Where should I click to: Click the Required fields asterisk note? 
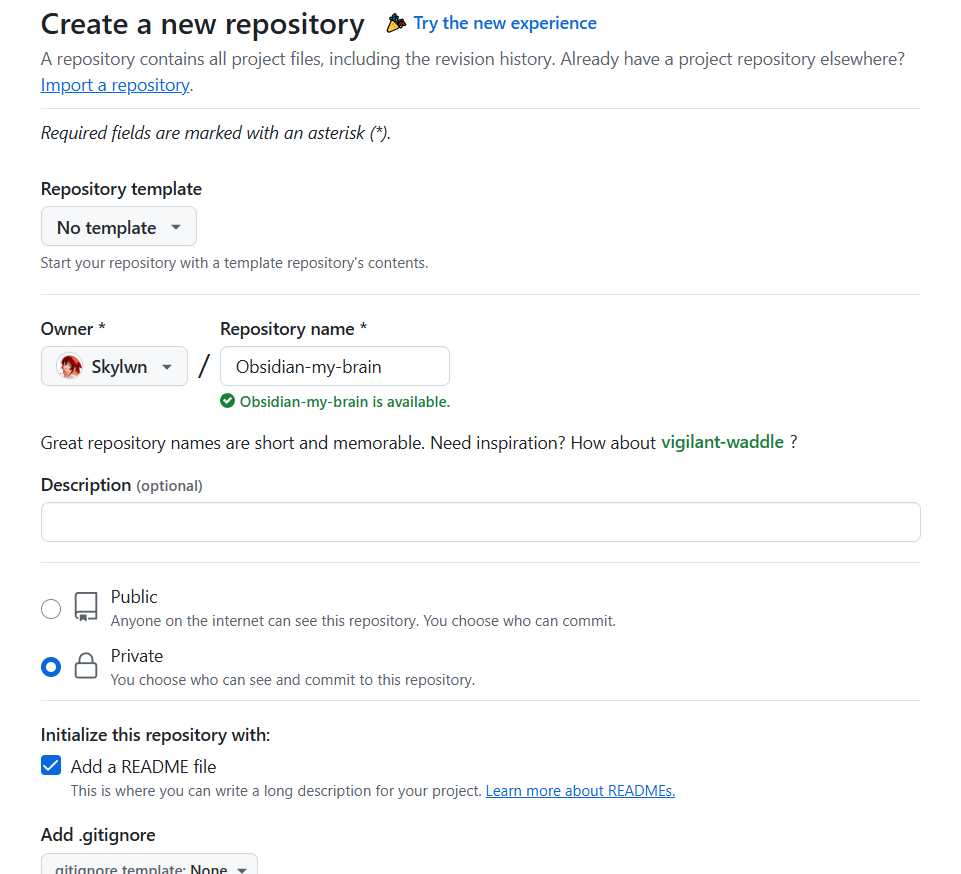pos(216,134)
